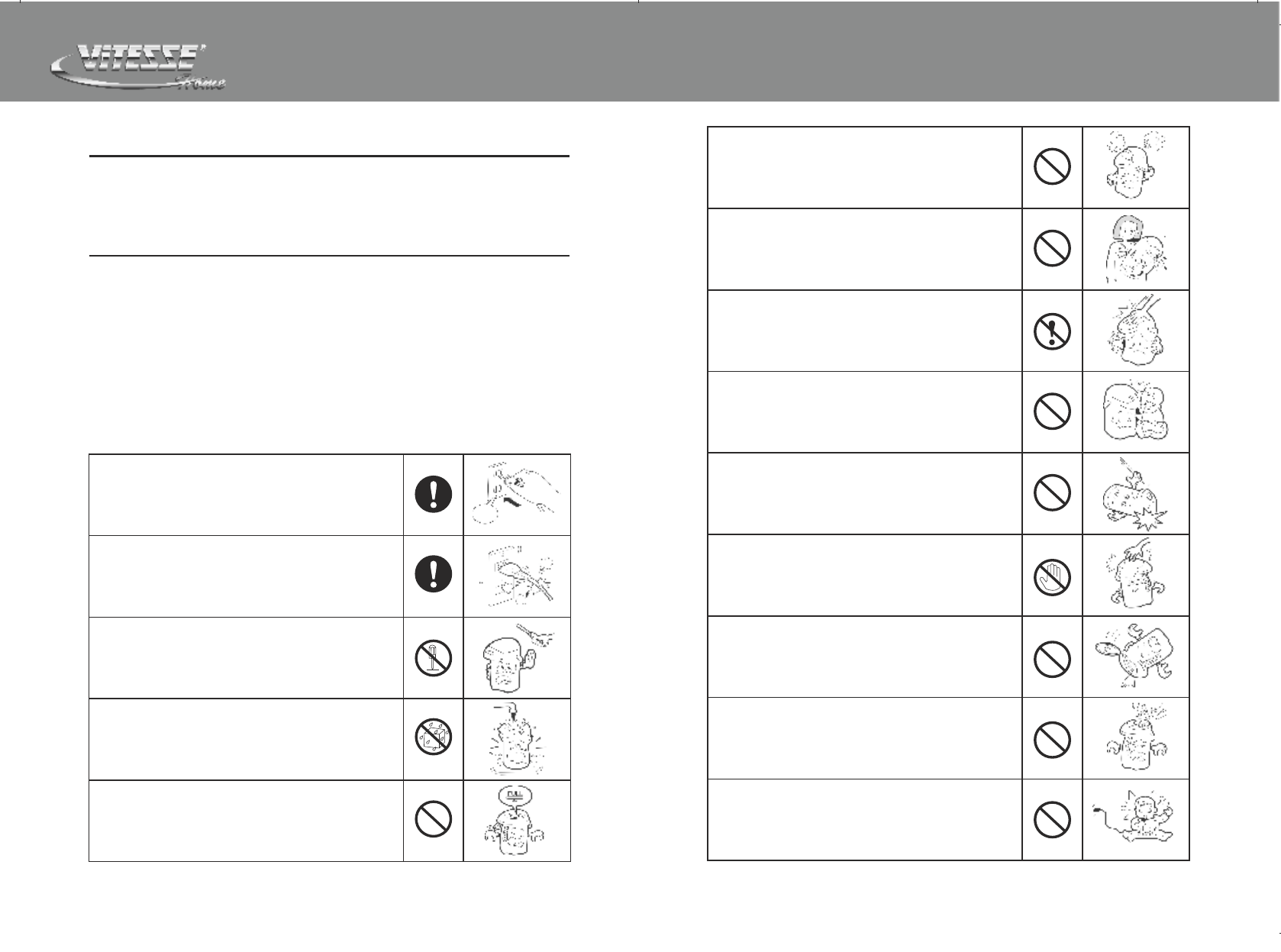Click the no-disassembly screwdriver prohibition icon
1281x952 pixels.
coord(433,657)
